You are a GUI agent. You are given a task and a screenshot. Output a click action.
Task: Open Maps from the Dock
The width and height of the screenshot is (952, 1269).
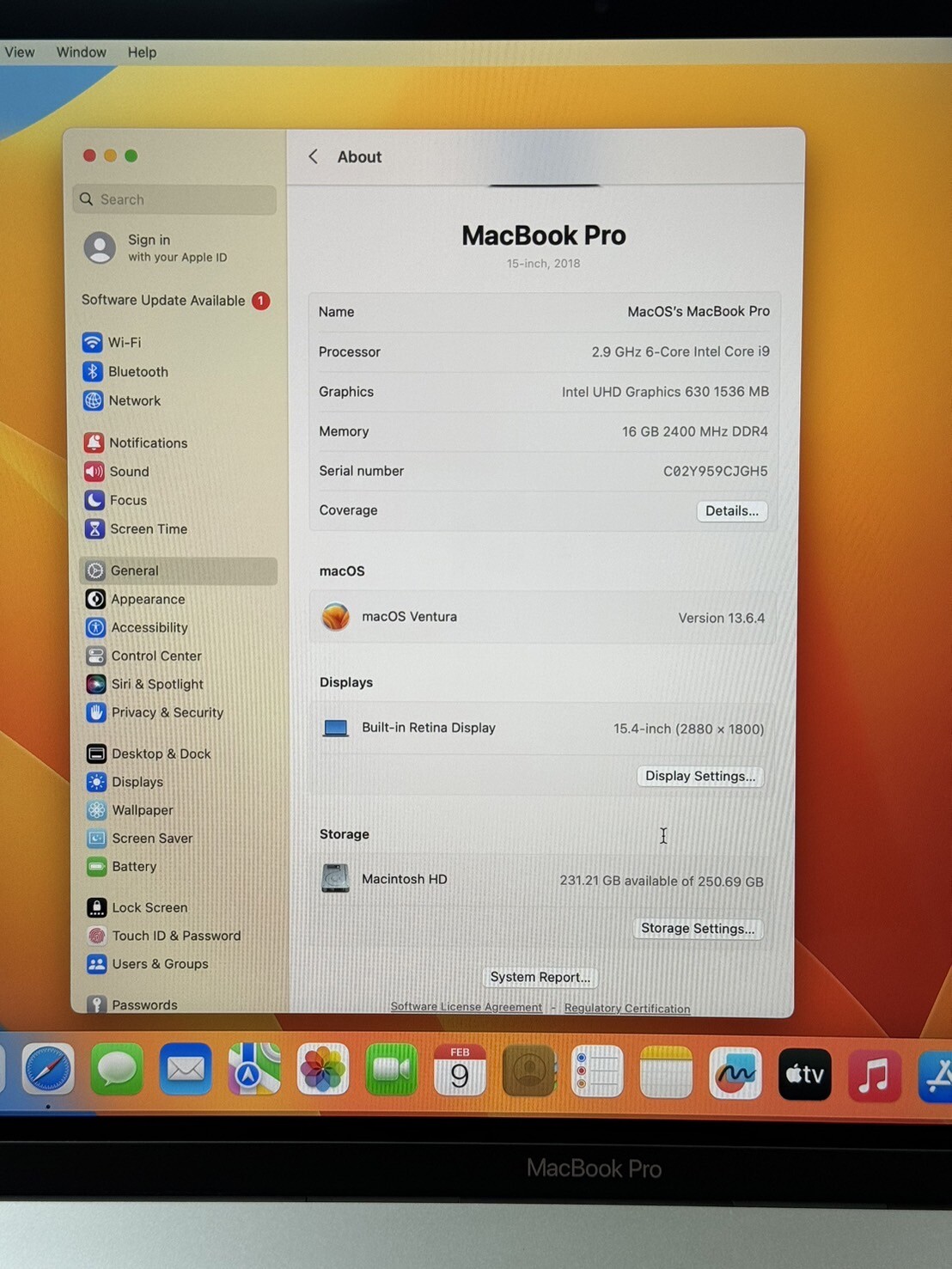pyautogui.click(x=254, y=1071)
